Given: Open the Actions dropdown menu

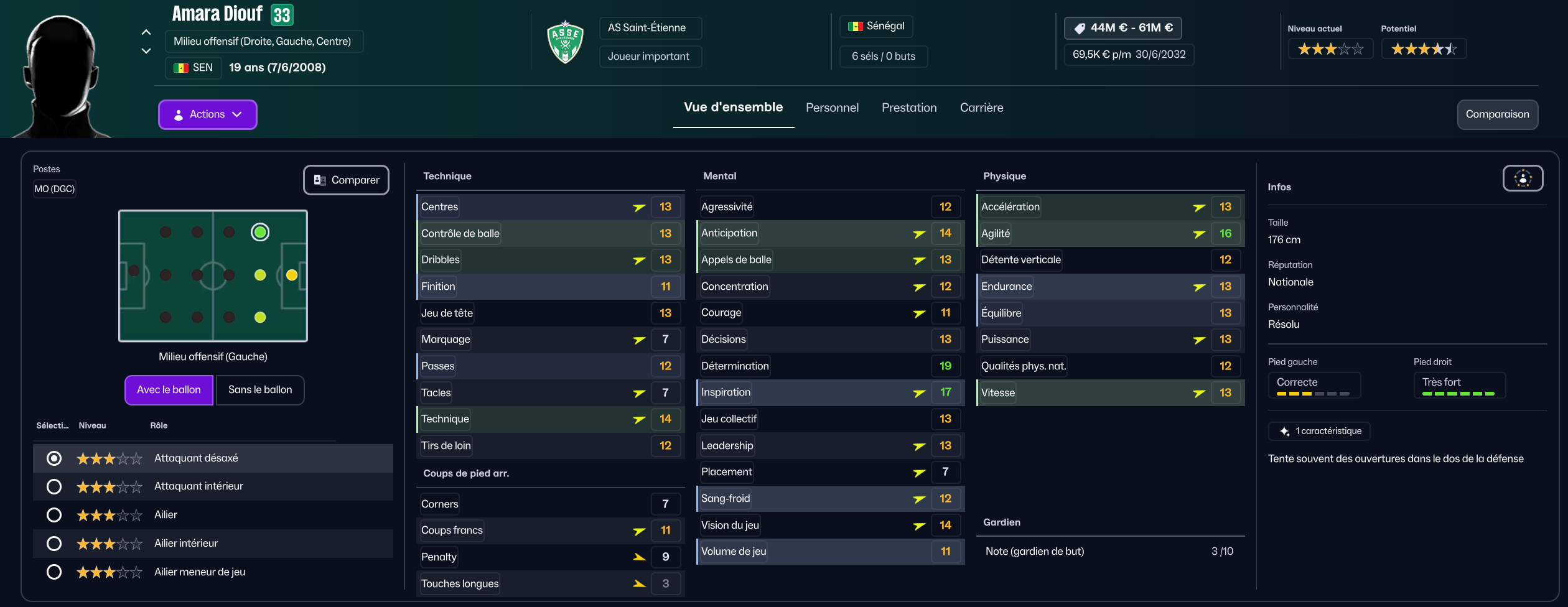Looking at the screenshot, I should (207, 114).
